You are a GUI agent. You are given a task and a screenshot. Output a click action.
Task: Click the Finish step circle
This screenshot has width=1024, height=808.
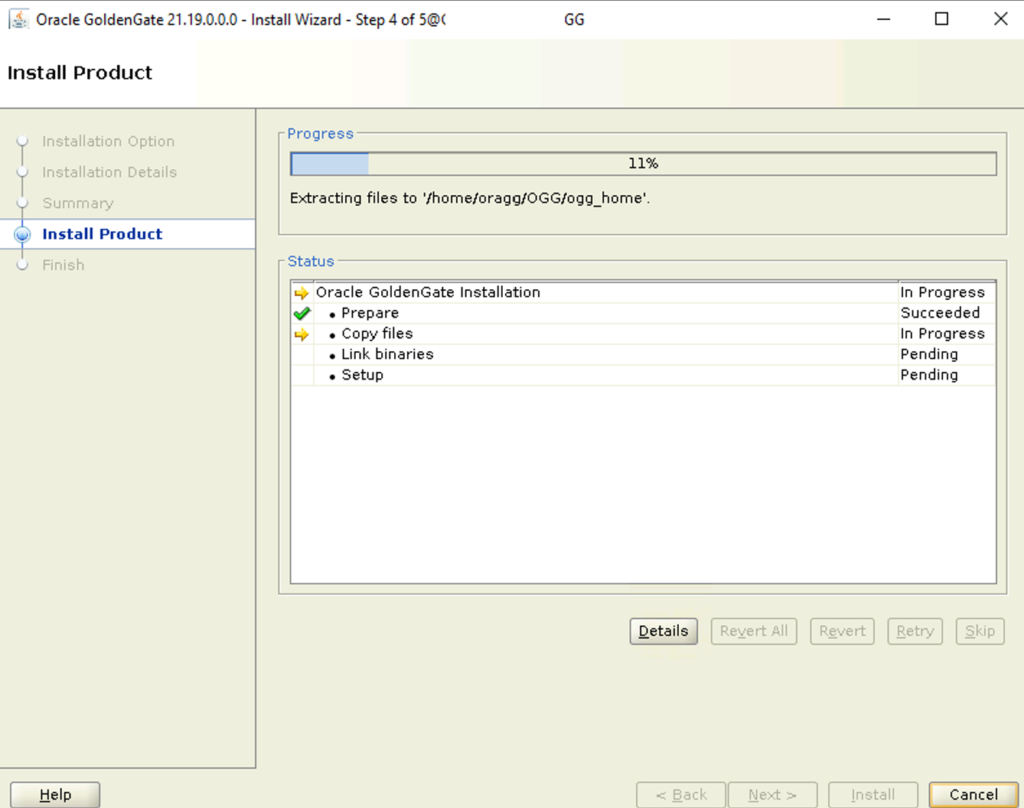click(22, 265)
